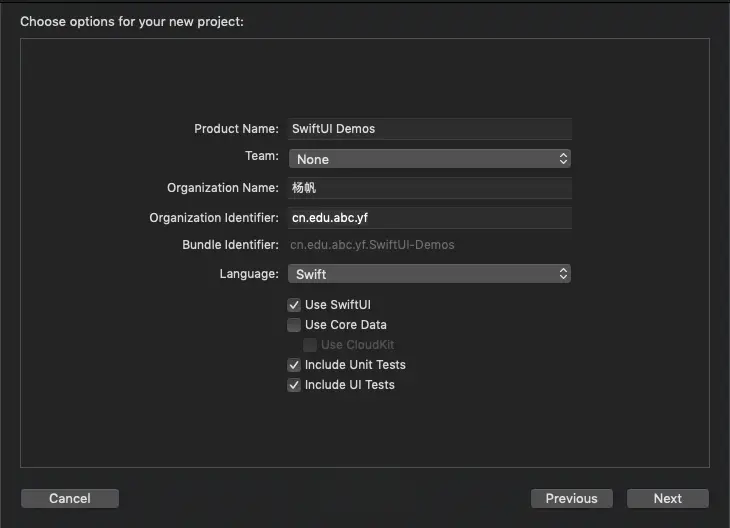Open the Team dropdown set to None
730x528 pixels.
[429, 159]
